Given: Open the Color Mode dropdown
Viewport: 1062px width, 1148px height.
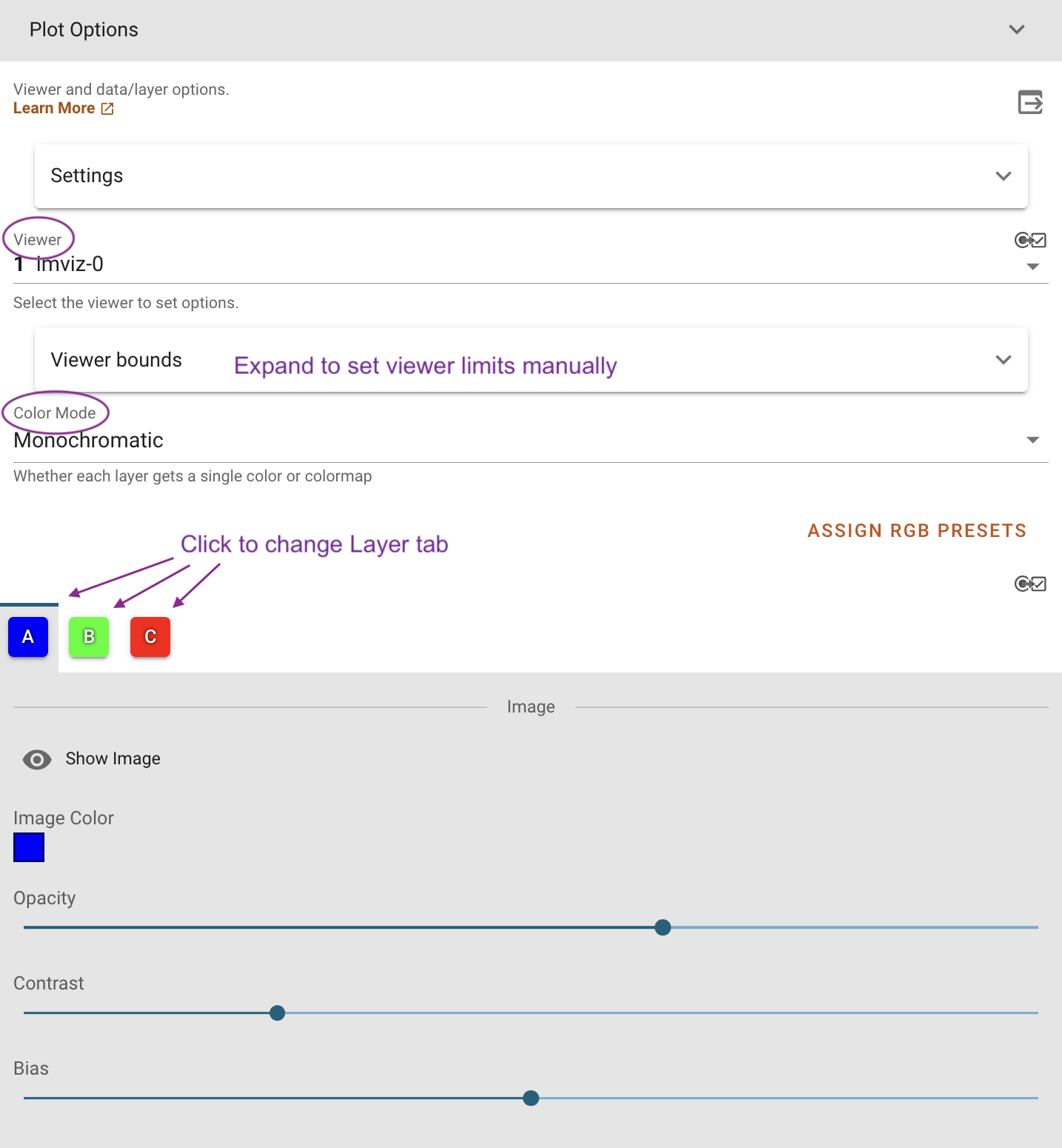Looking at the screenshot, I should pyautogui.click(x=1033, y=440).
